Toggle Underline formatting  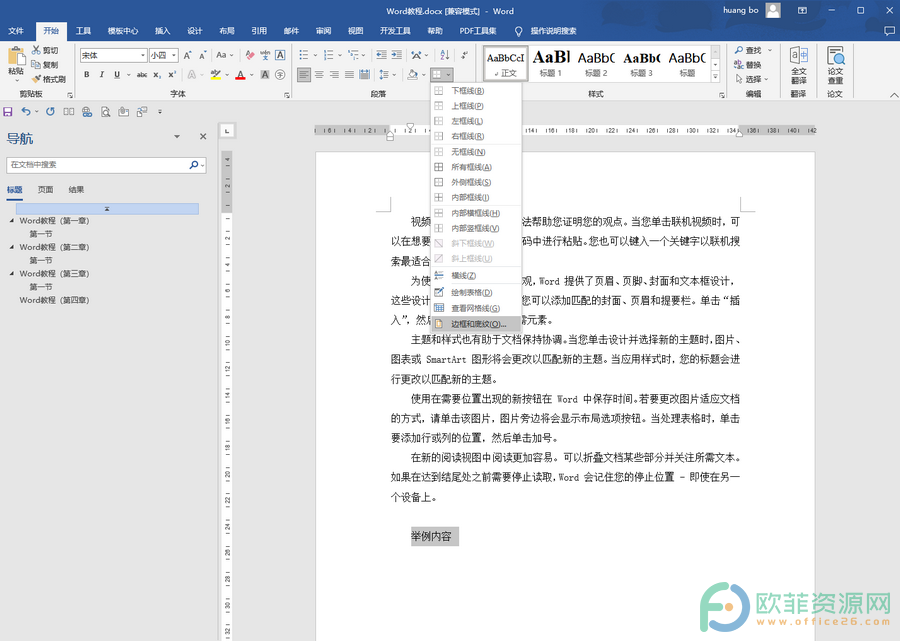[x=117, y=75]
